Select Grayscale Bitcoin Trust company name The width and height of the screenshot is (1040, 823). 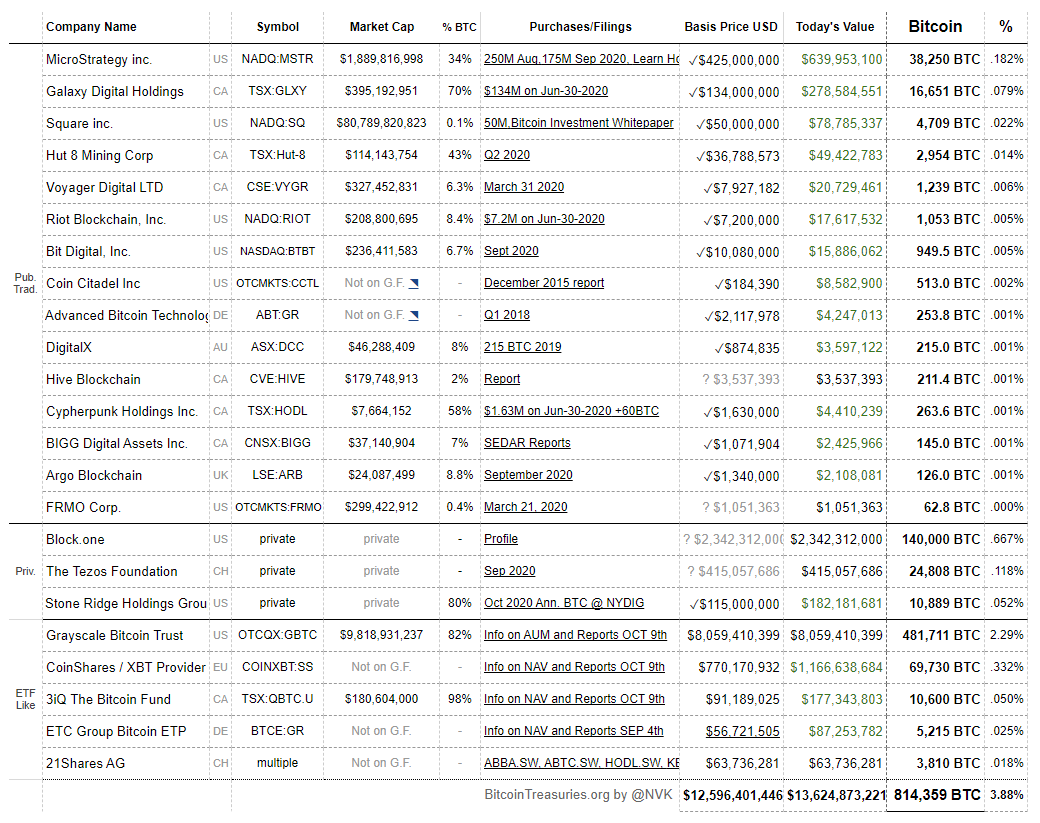tap(126, 635)
